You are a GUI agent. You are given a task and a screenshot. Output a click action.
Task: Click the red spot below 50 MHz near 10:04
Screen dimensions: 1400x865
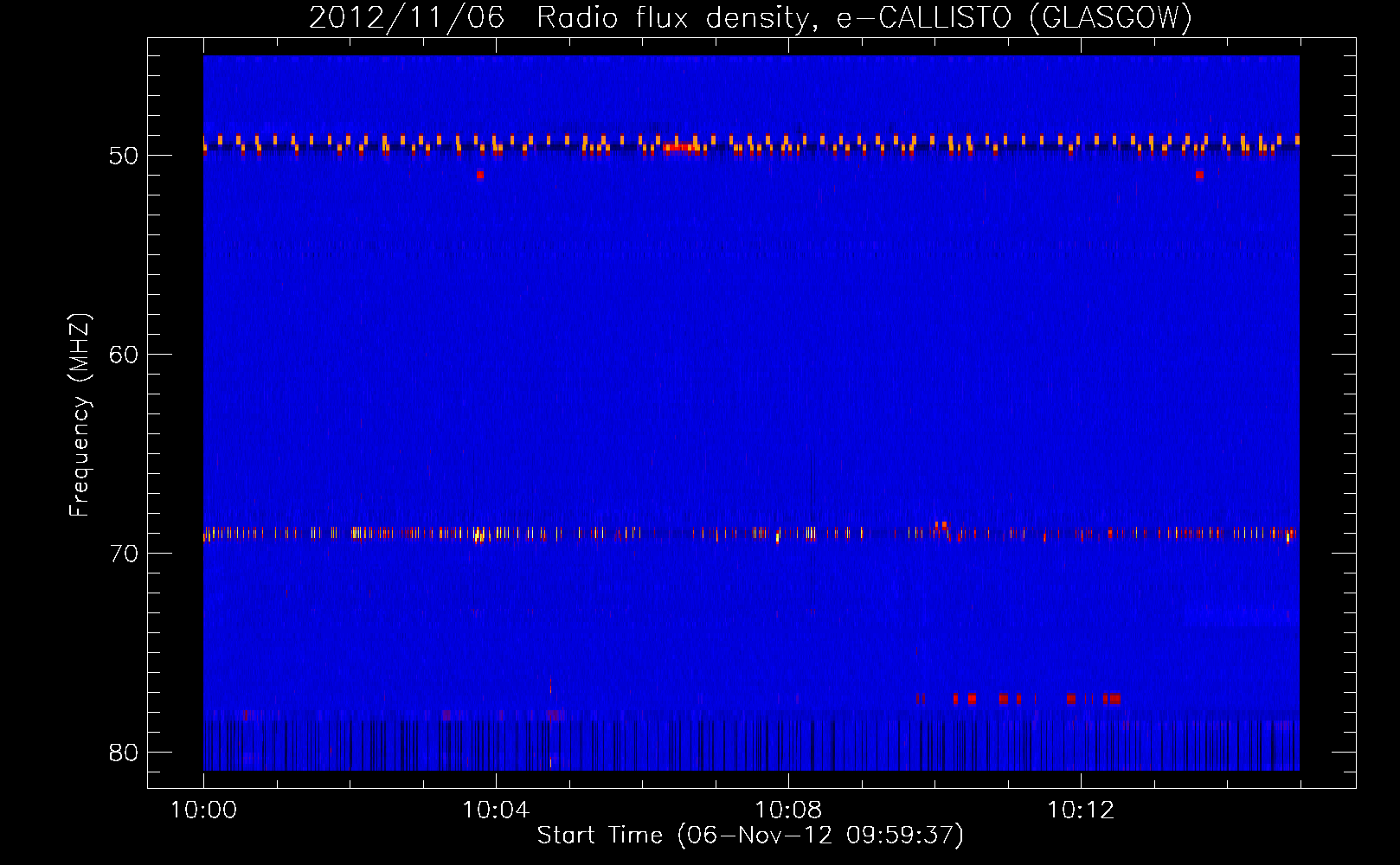[x=480, y=175]
